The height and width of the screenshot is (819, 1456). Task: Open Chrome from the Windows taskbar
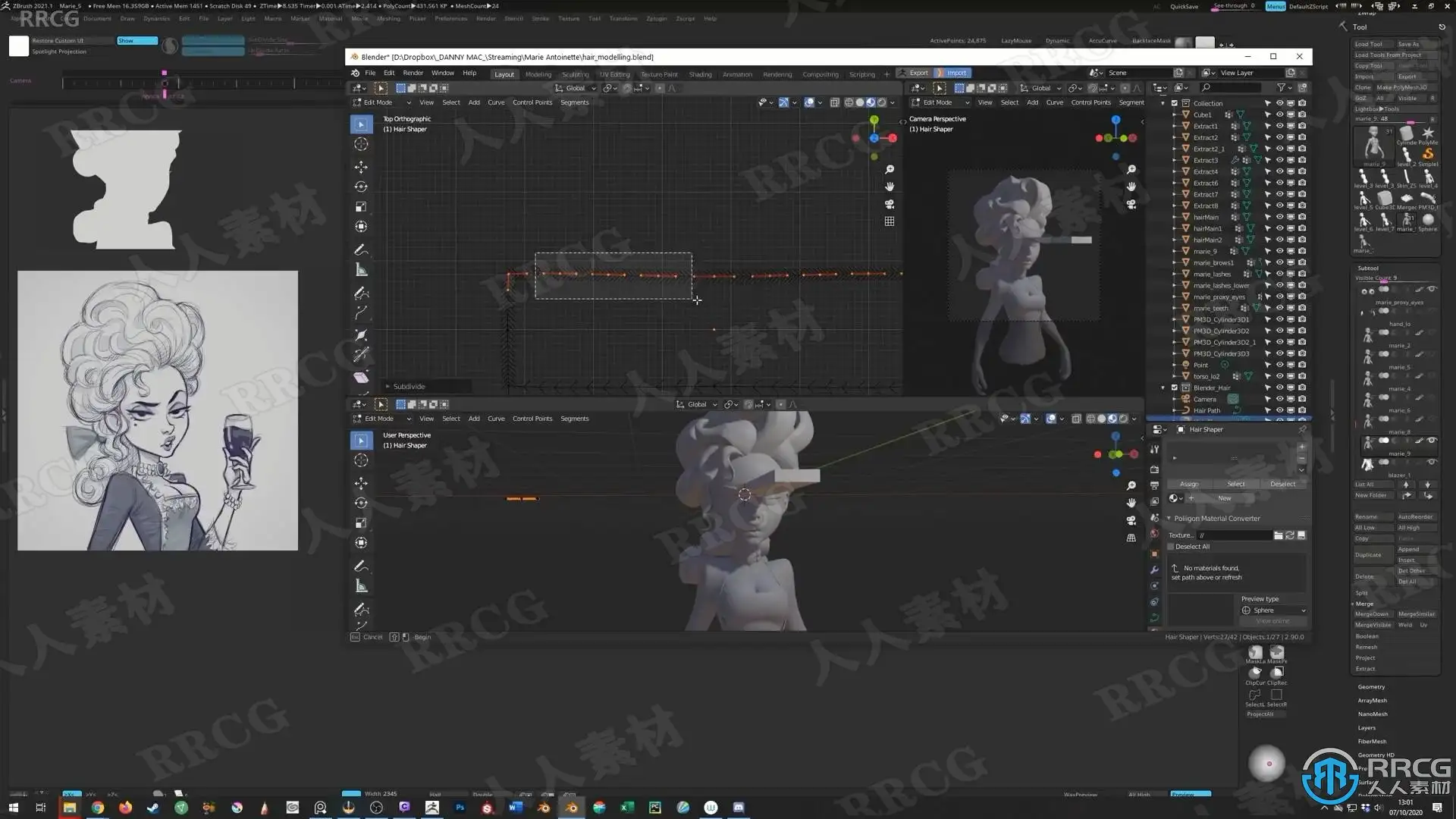tap(97, 808)
